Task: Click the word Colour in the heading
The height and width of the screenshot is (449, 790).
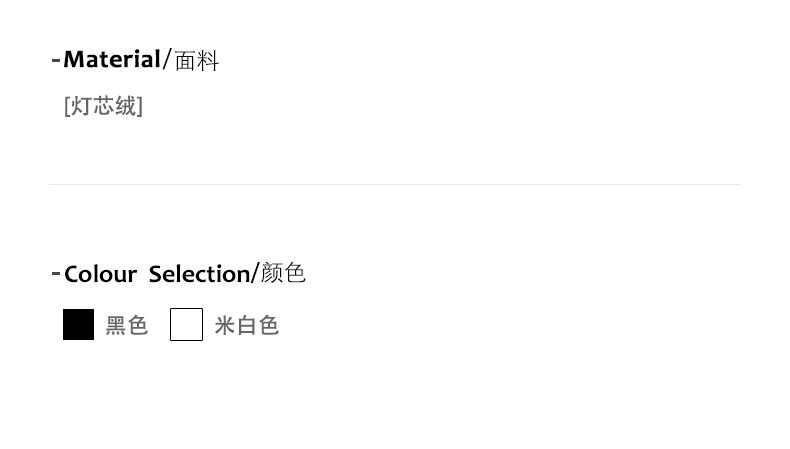Action: [x=100, y=274]
